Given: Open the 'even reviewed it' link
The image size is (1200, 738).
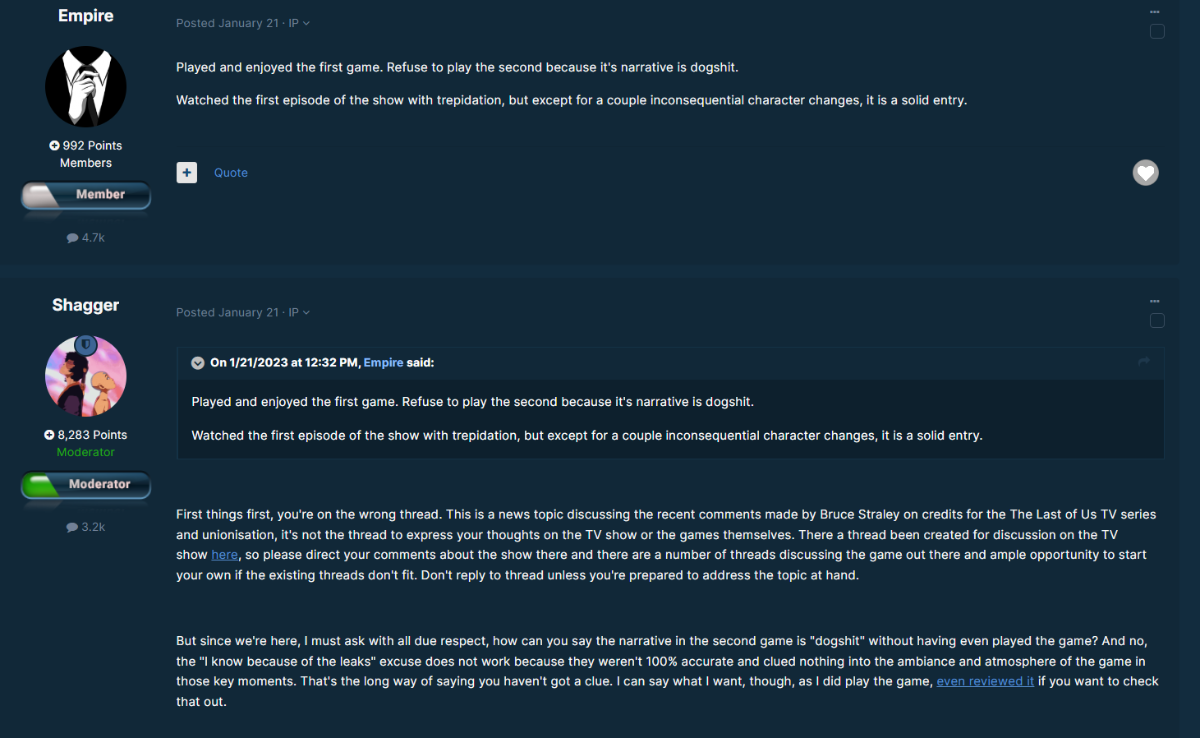Looking at the screenshot, I should point(985,681).
